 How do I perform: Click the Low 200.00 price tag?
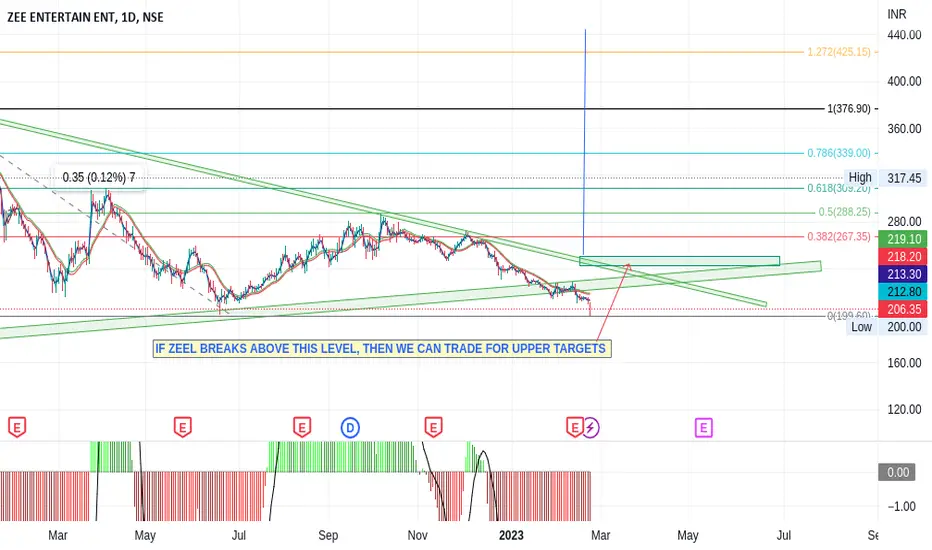[886, 327]
